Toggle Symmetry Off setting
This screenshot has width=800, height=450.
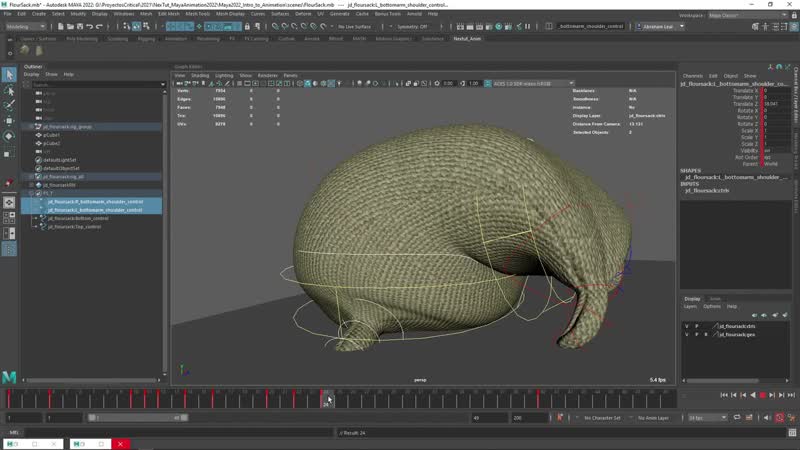point(412,27)
